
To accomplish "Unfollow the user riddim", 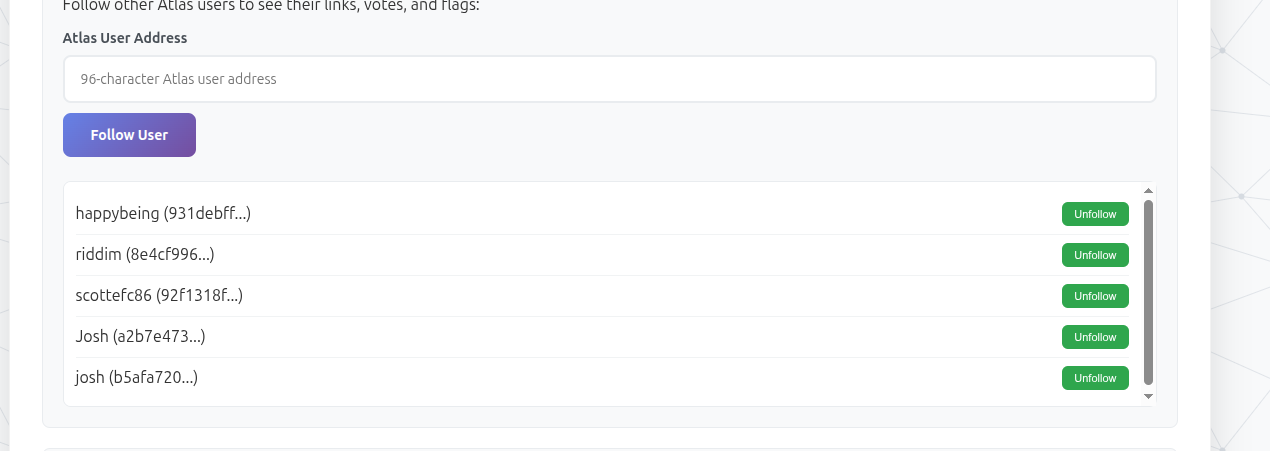I will (x=1095, y=255).
